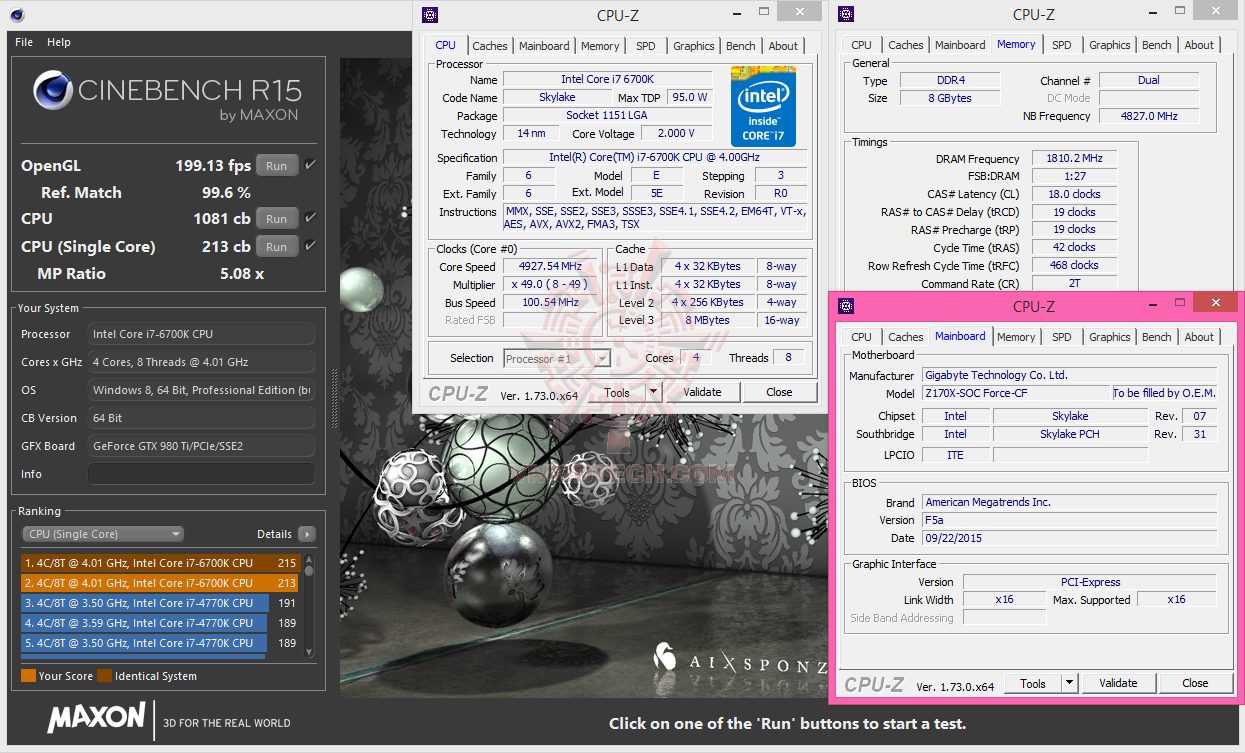Select ranking entry 2 scoring 213

161,583
